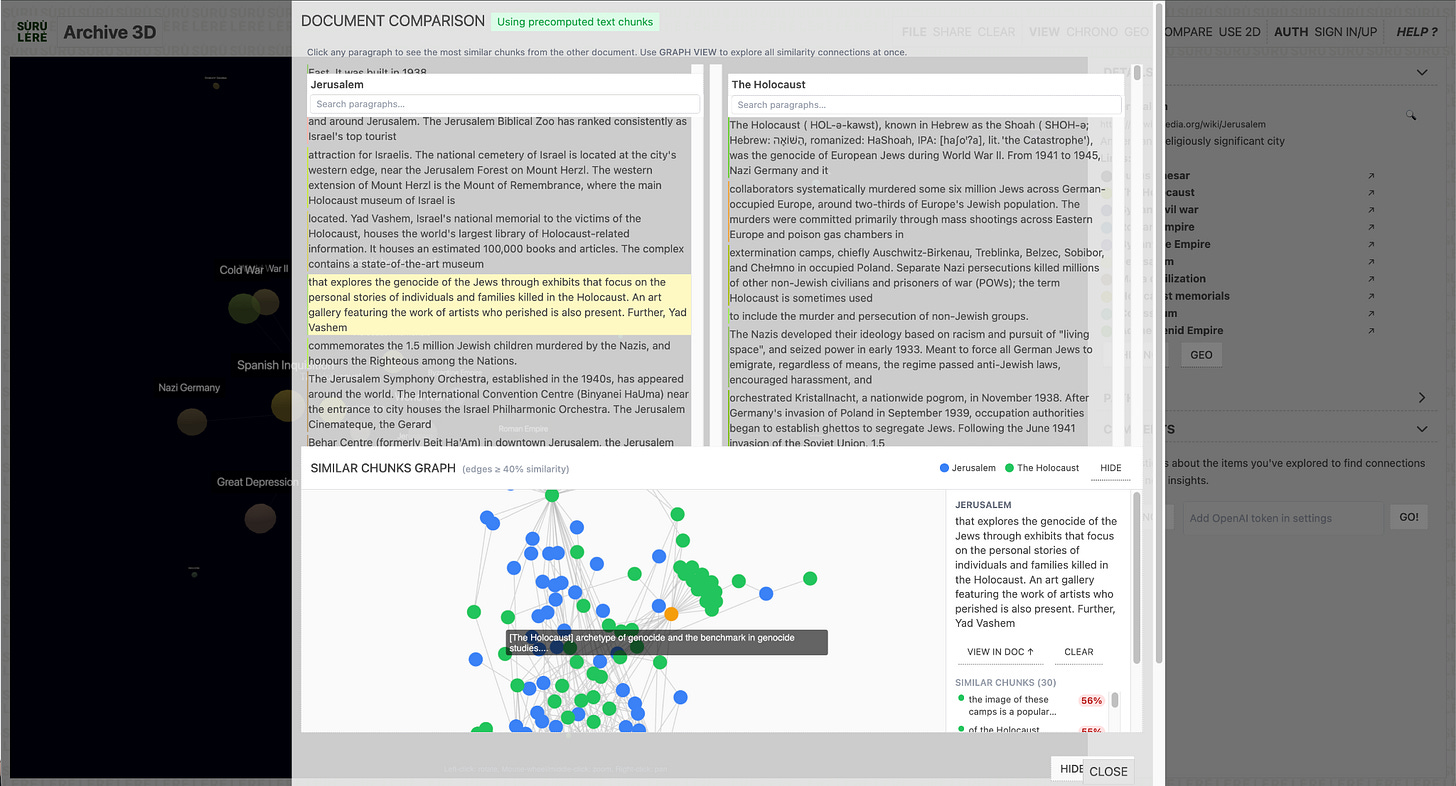Image resolution: width=1456 pixels, height=786 pixels.
Task: Click the USE 2D menu item
Action: point(1239,32)
